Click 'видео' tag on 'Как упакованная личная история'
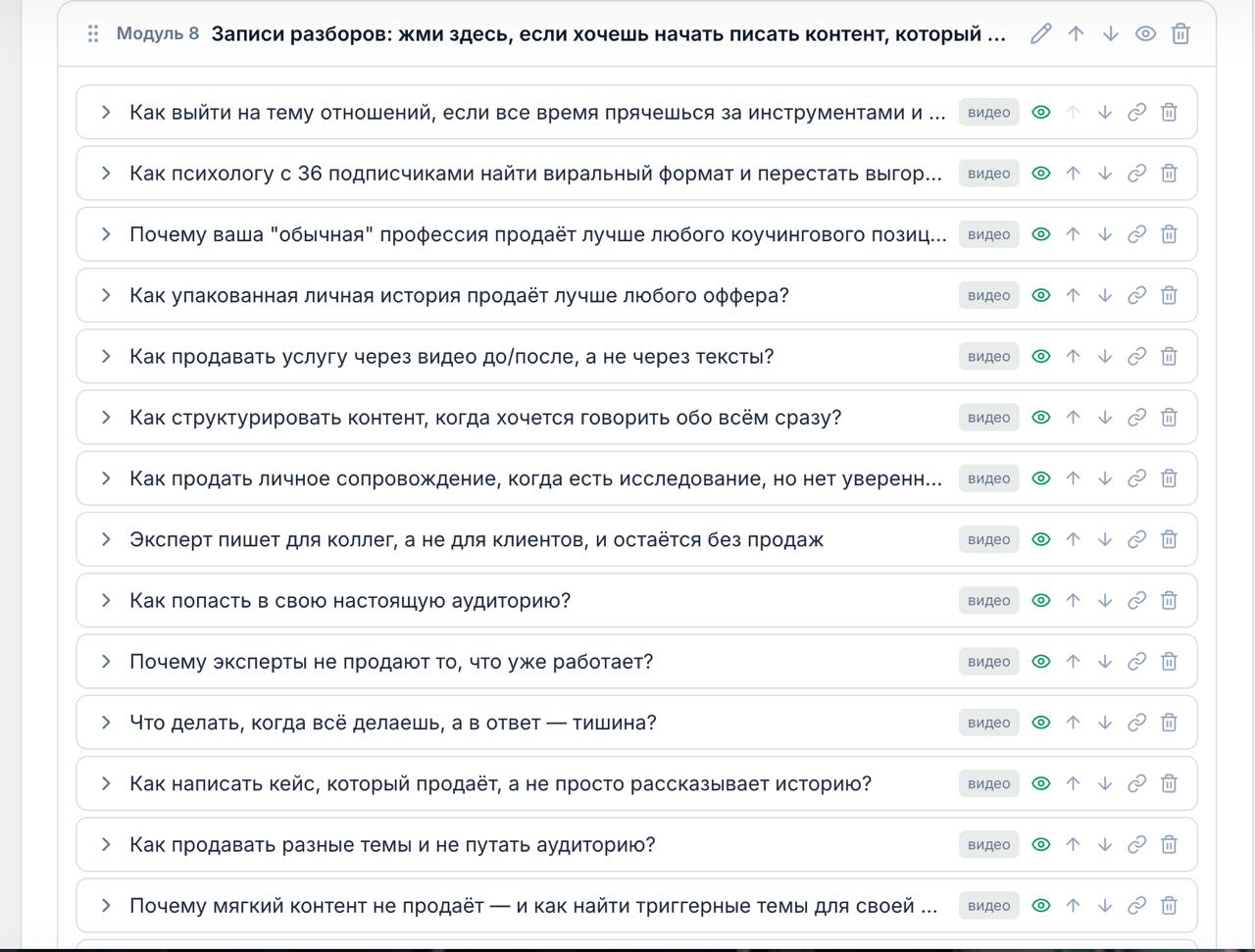This screenshot has width=1255, height=952. (988, 295)
